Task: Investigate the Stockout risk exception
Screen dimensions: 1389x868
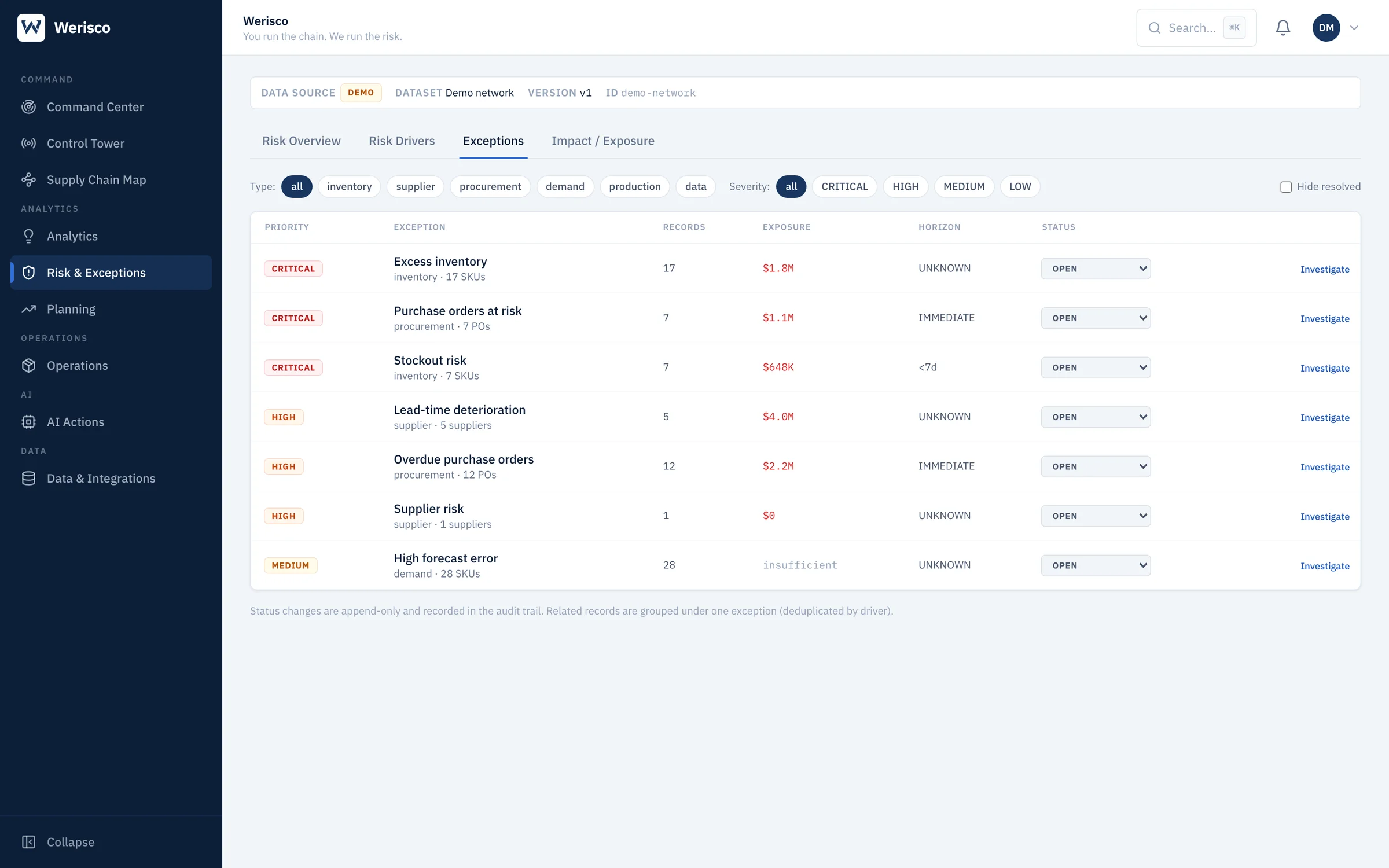Action: click(1325, 368)
